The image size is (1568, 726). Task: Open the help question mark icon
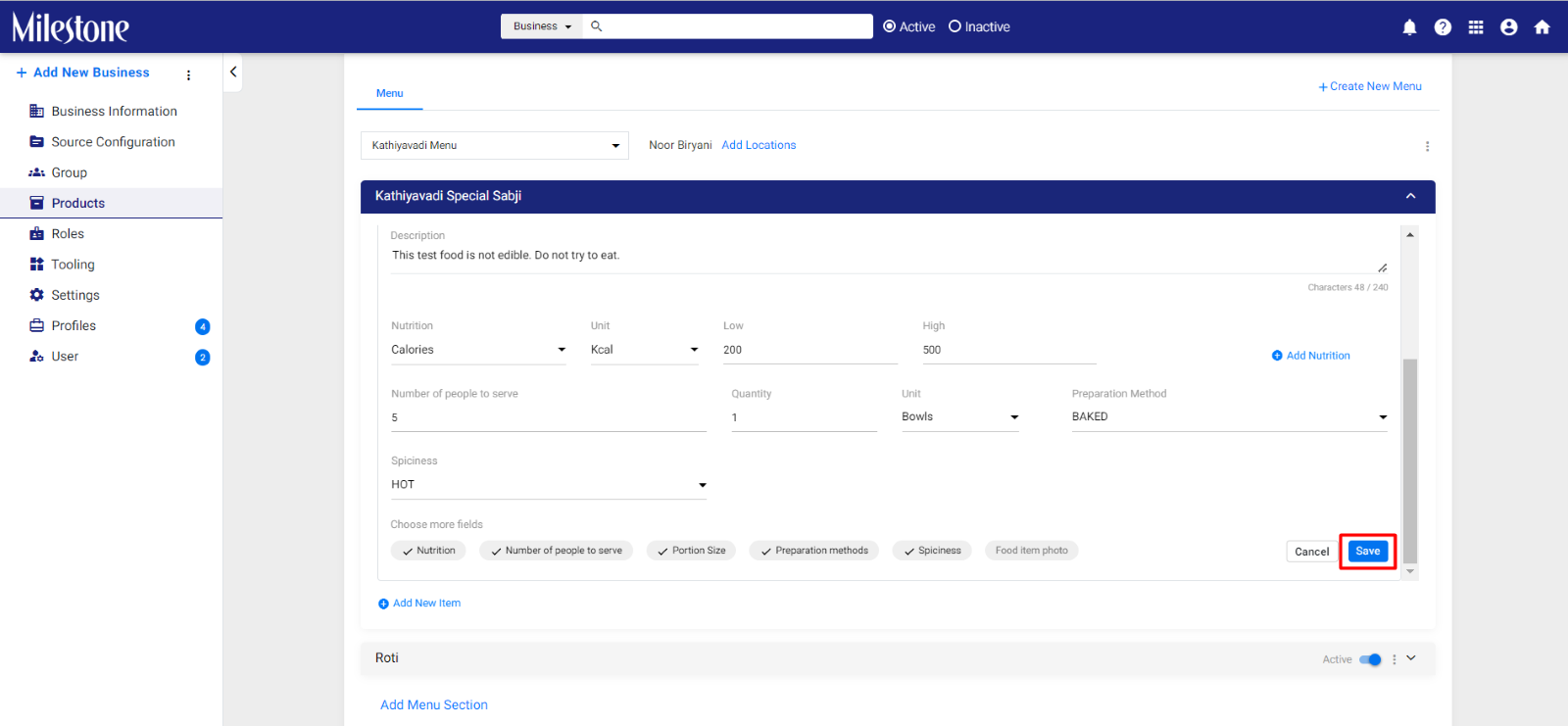1443,27
